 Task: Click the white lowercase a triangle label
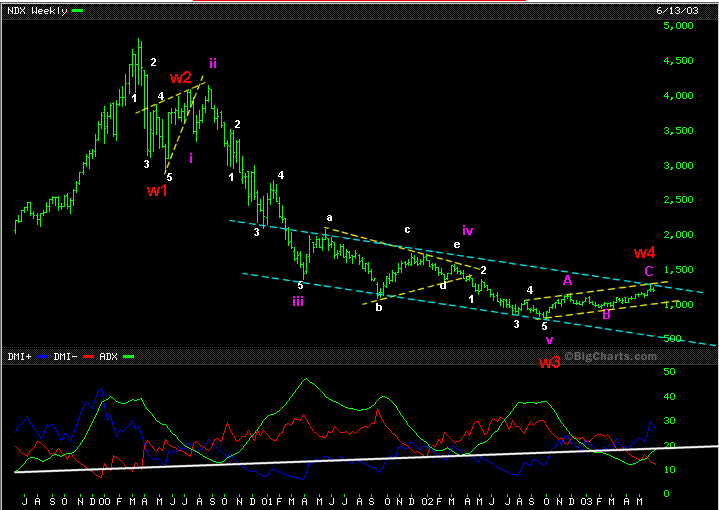pyautogui.click(x=329, y=218)
